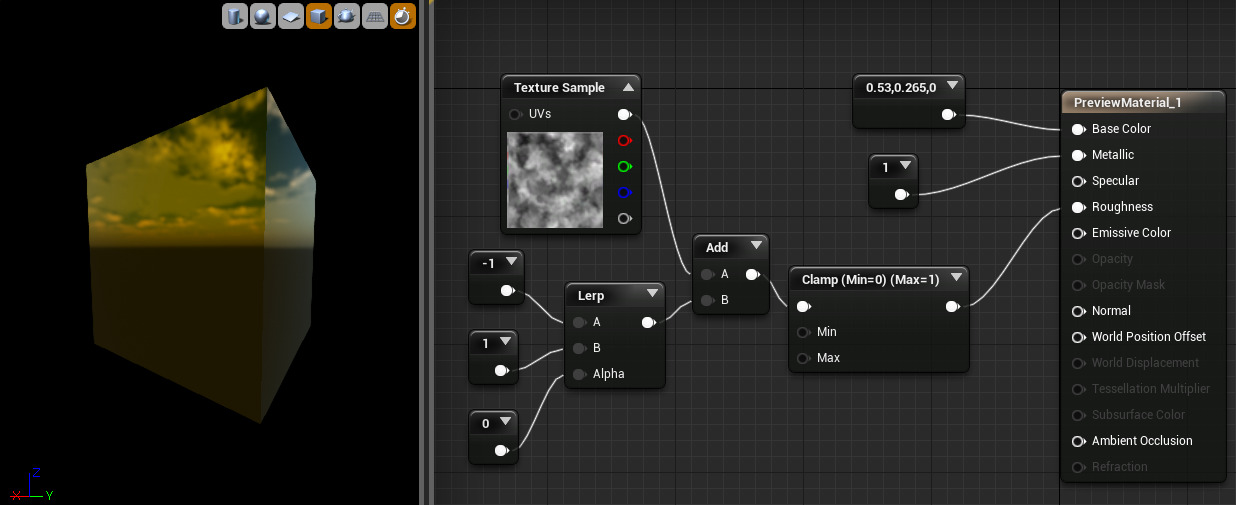Select the cube preview mesh button
This screenshot has height=505, width=1236.
tap(319, 16)
